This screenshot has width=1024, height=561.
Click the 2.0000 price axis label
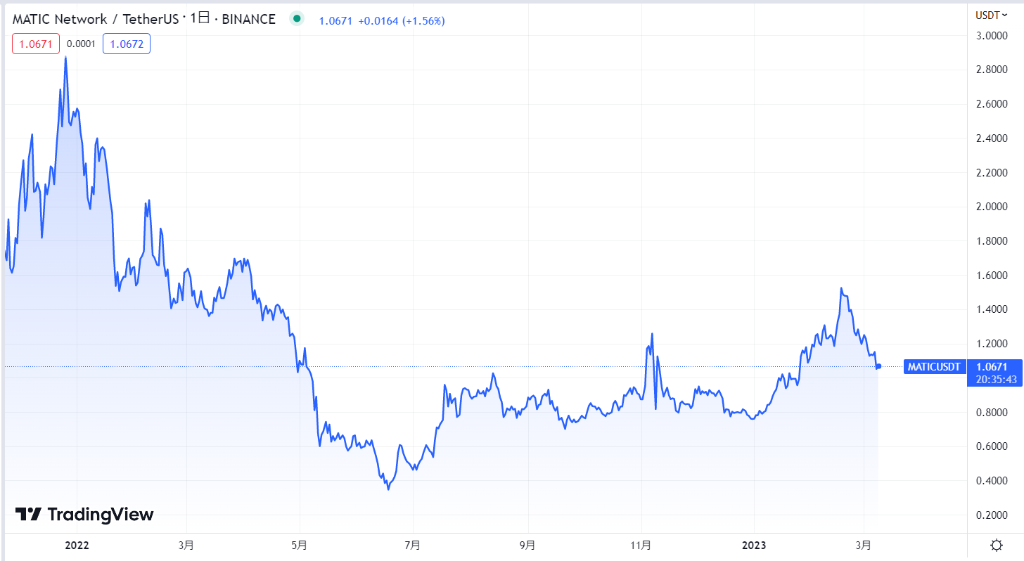click(991, 206)
